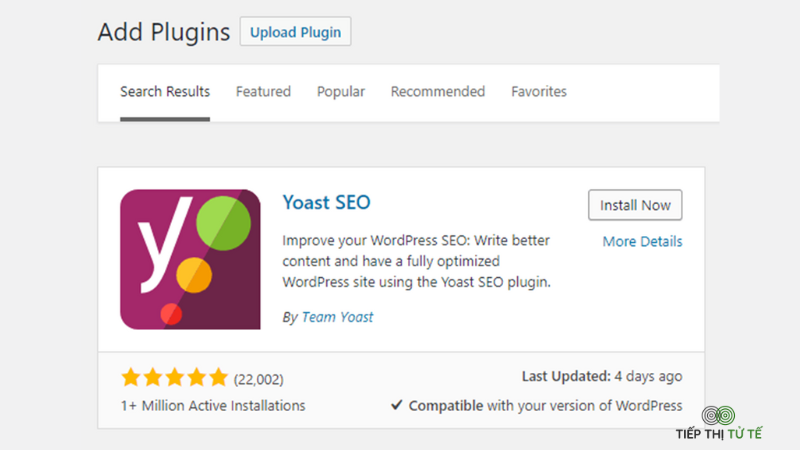
Task: Install Yoast SEO with Install Now
Action: pyautogui.click(x=635, y=205)
